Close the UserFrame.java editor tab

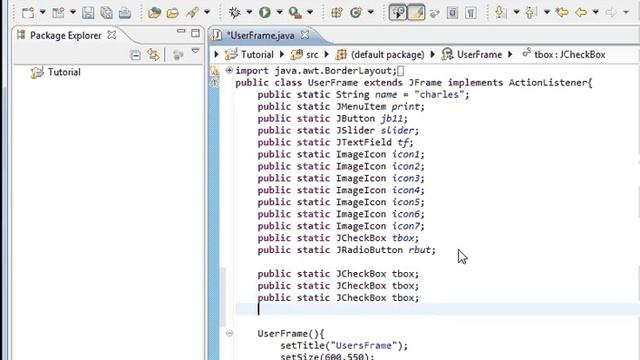pos(305,35)
